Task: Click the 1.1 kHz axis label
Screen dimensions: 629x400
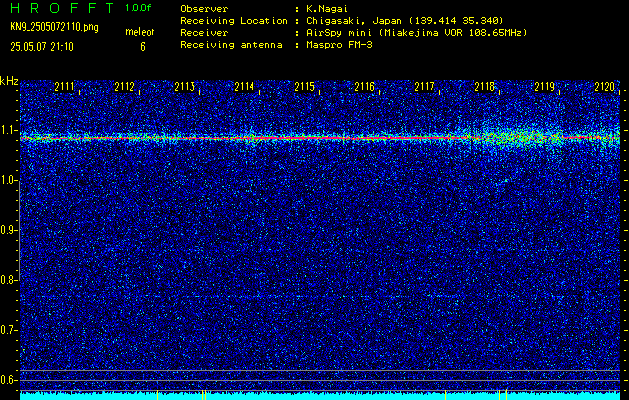Action: pyautogui.click(x=8, y=130)
